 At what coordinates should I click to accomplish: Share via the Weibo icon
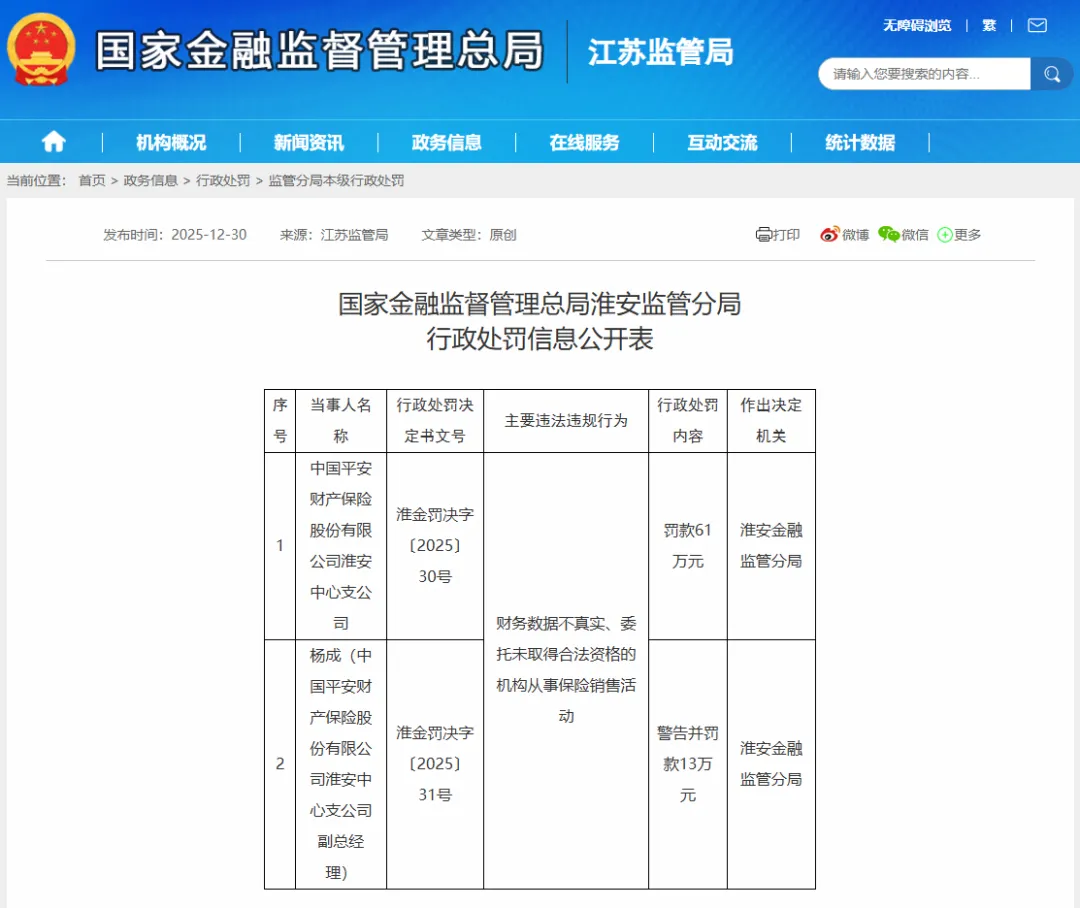point(829,235)
